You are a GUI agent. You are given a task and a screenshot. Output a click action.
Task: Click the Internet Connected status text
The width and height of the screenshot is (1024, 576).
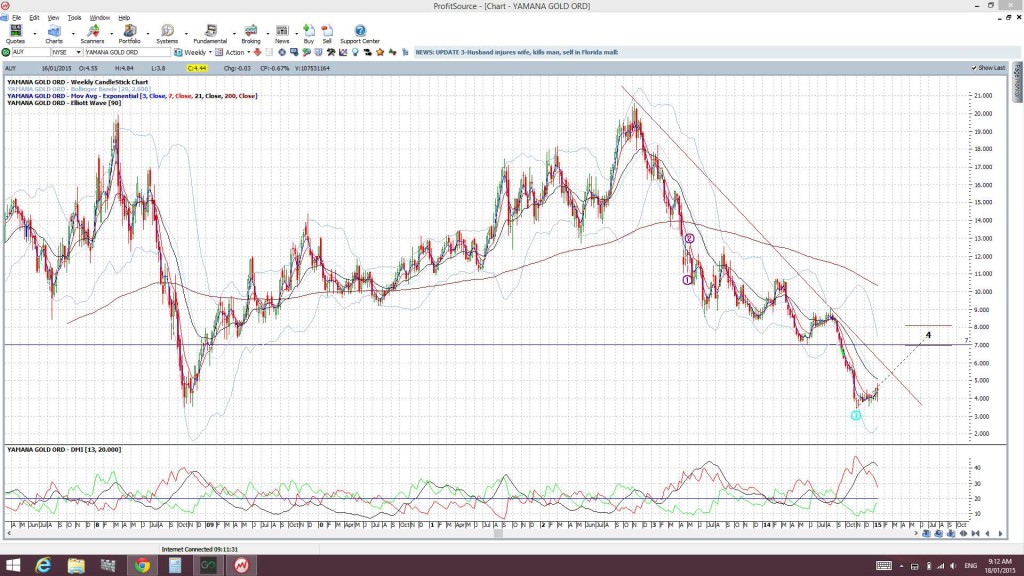pos(199,550)
